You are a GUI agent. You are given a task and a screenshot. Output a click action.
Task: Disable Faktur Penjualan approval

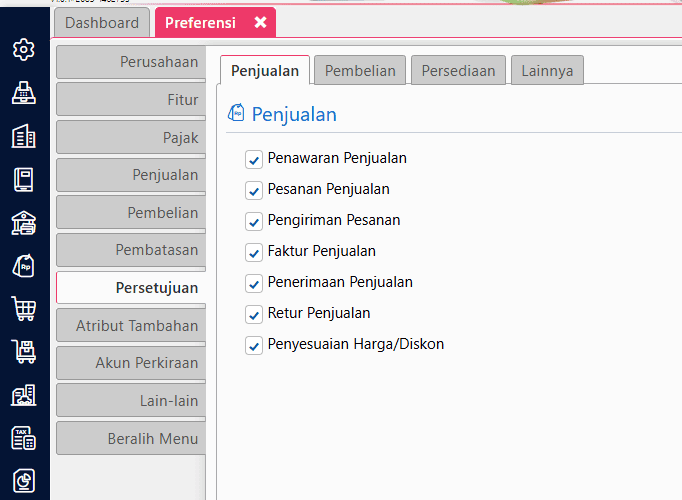(254, 252)
